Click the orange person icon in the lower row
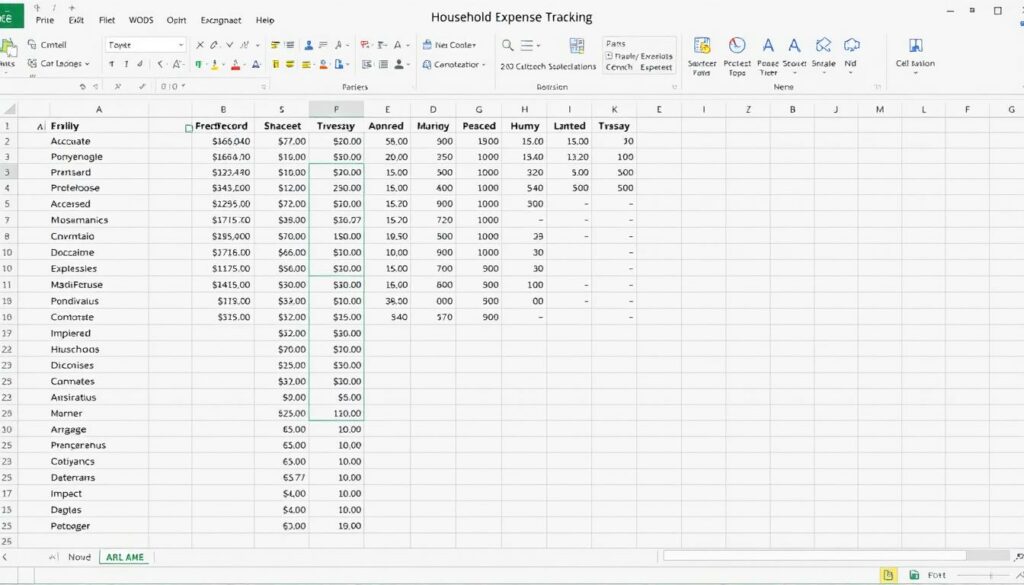The image size is (1024, 585). [323, 64]
